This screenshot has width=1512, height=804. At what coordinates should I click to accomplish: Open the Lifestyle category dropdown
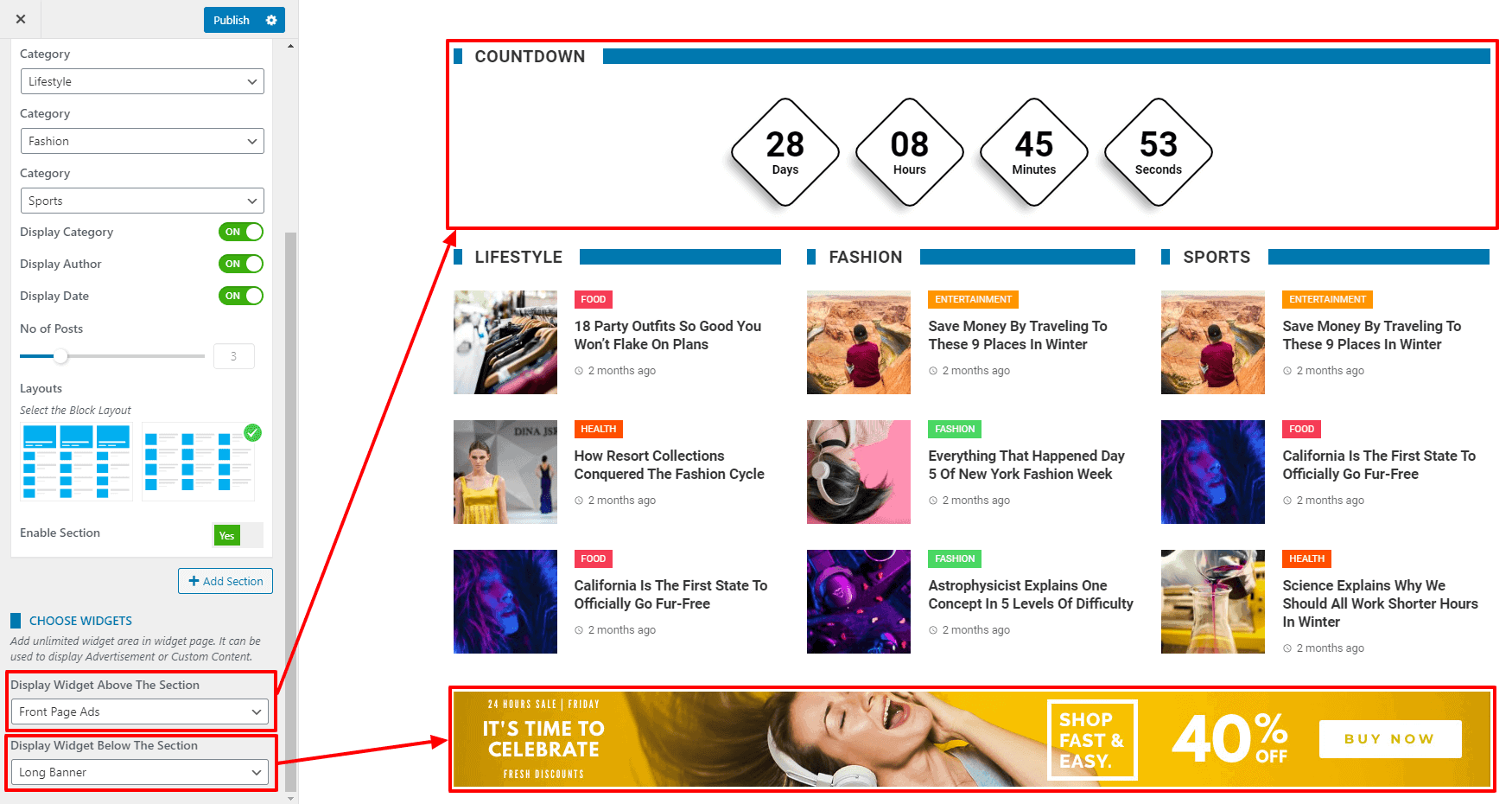coord(143,81)
